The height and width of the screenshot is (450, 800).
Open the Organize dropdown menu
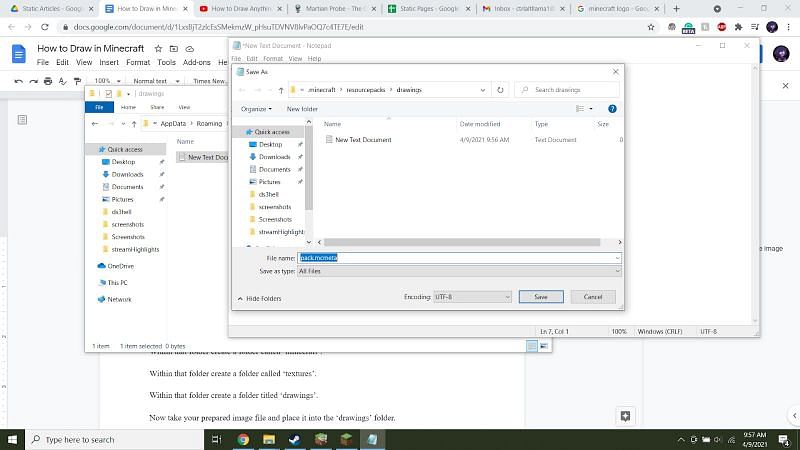[256, 108]
